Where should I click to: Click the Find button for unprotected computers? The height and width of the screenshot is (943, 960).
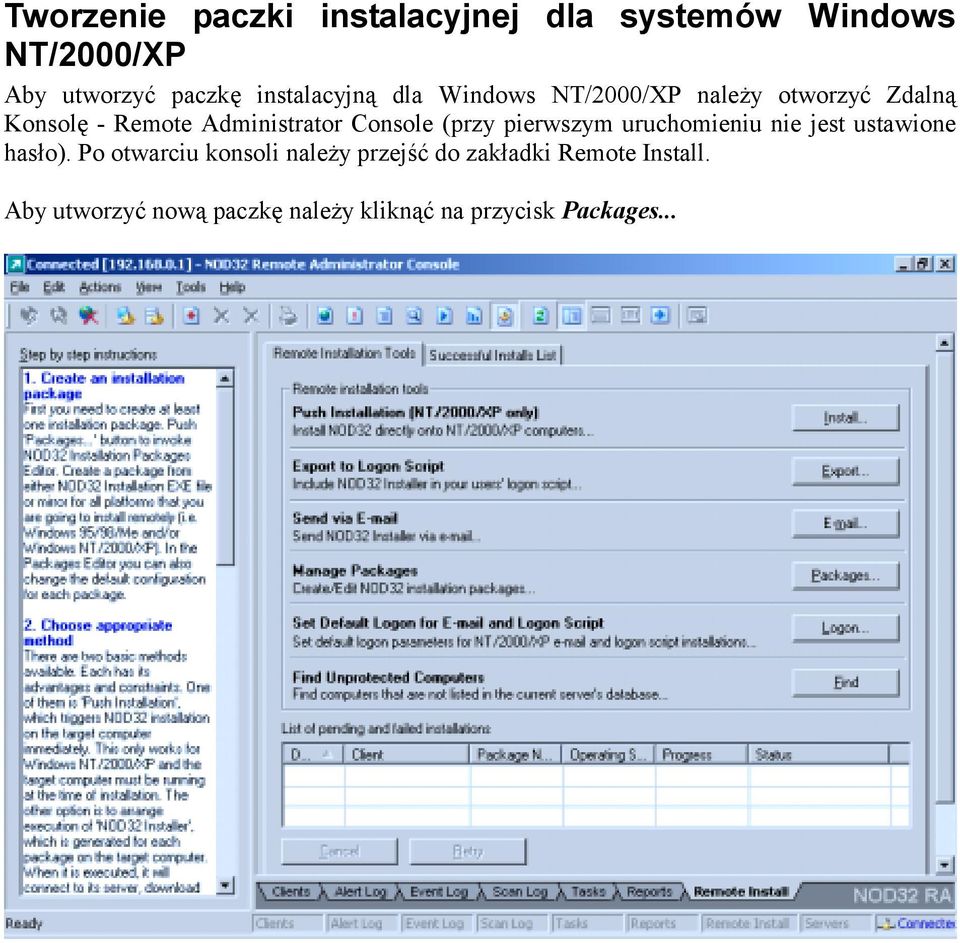pyautogui.click(x=846, y=682)
